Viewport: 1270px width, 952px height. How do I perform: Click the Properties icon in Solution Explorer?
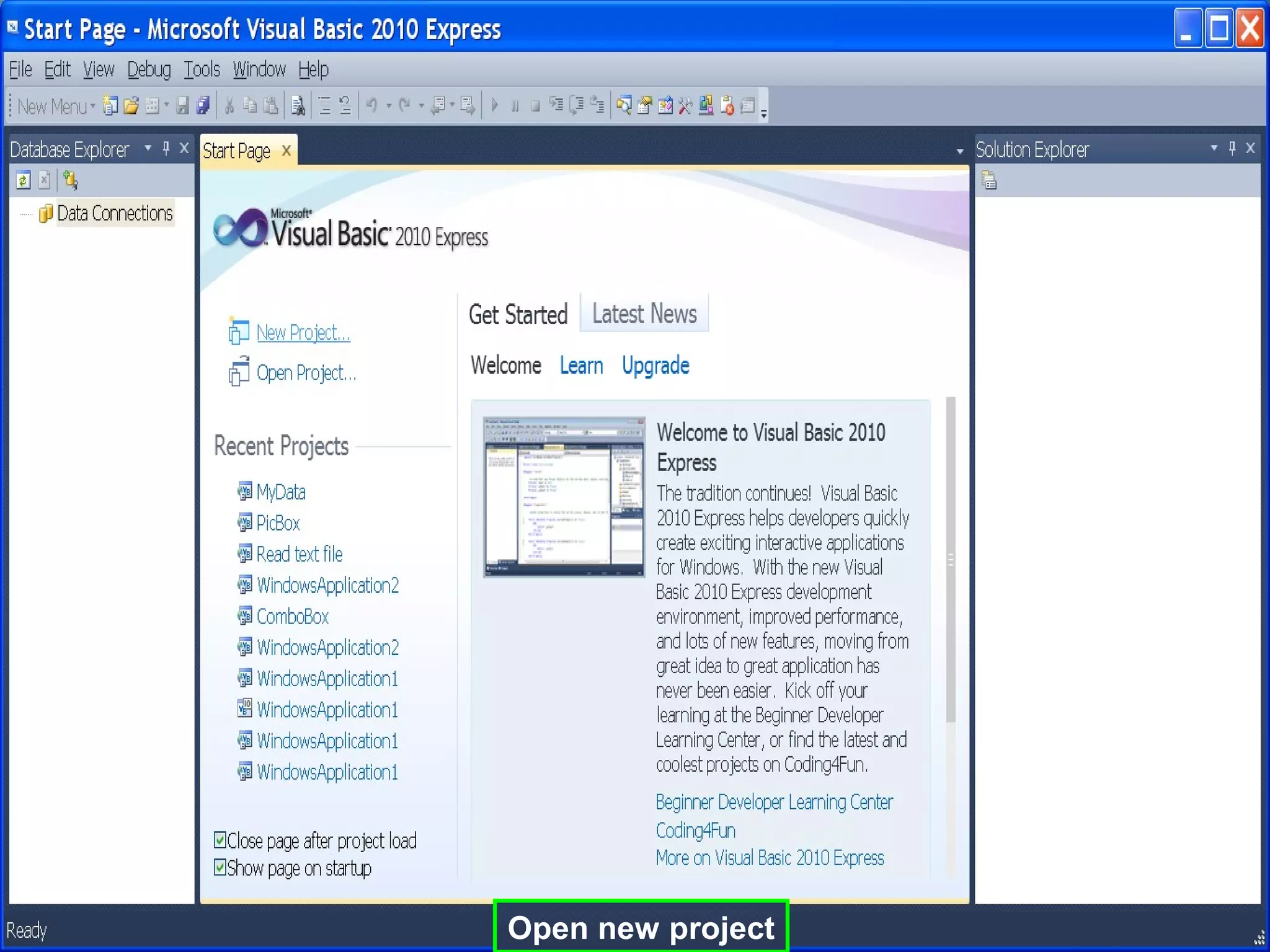point(989,180)
